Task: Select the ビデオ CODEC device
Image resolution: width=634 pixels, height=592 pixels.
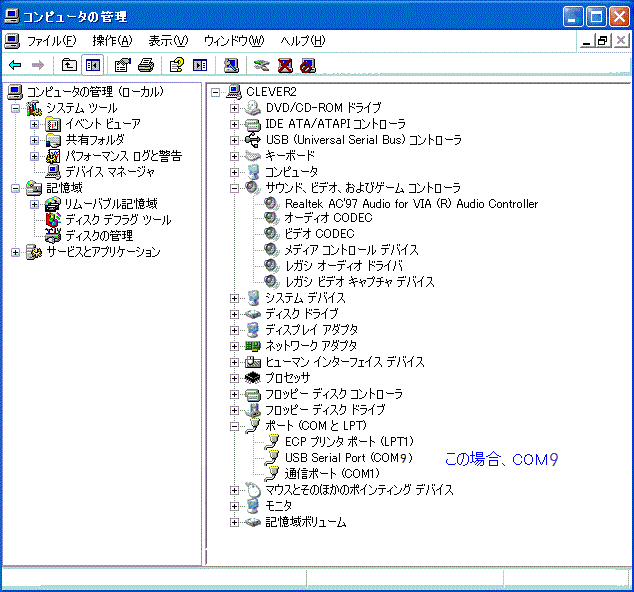Action: coord(319,234)
